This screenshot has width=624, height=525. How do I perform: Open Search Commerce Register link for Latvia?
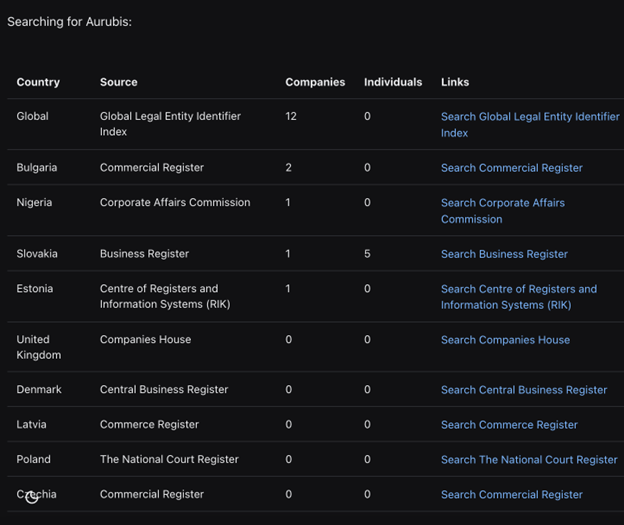pos(509,425)
